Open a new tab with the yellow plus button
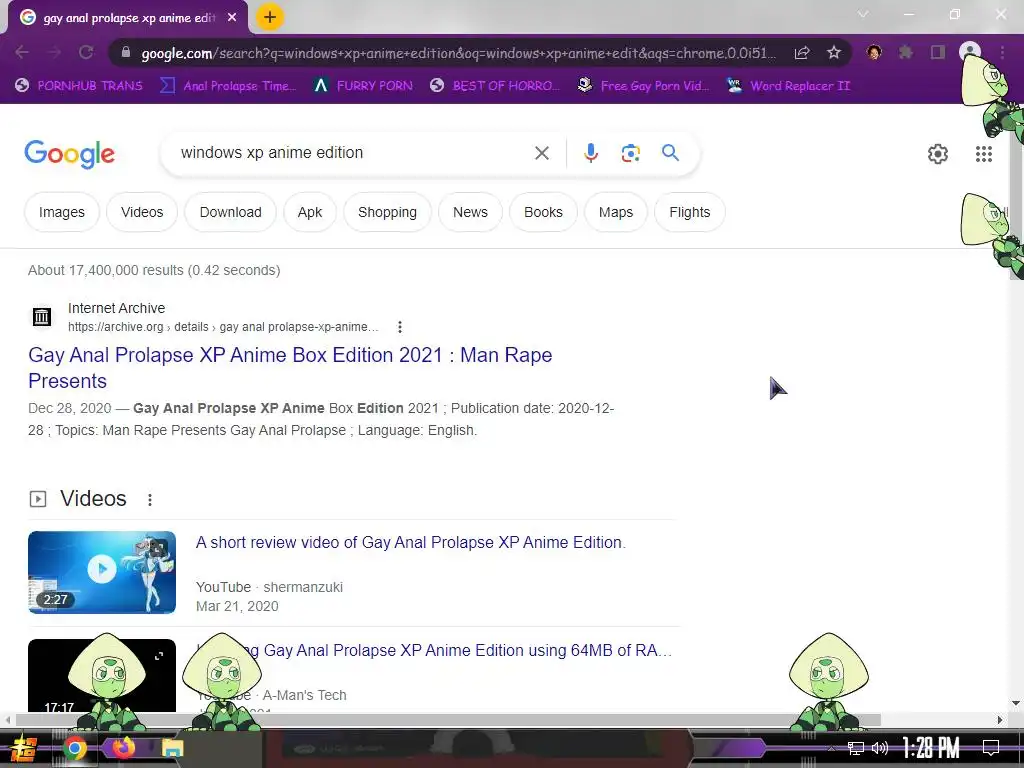The image size is (1024, 768). [270, 18]
